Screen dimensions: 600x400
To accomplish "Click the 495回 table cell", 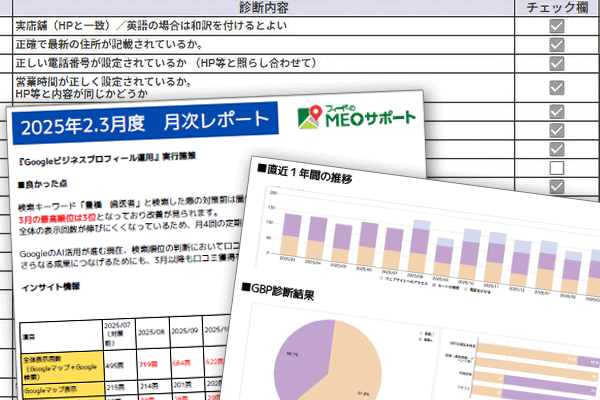I will pos(120,366).
